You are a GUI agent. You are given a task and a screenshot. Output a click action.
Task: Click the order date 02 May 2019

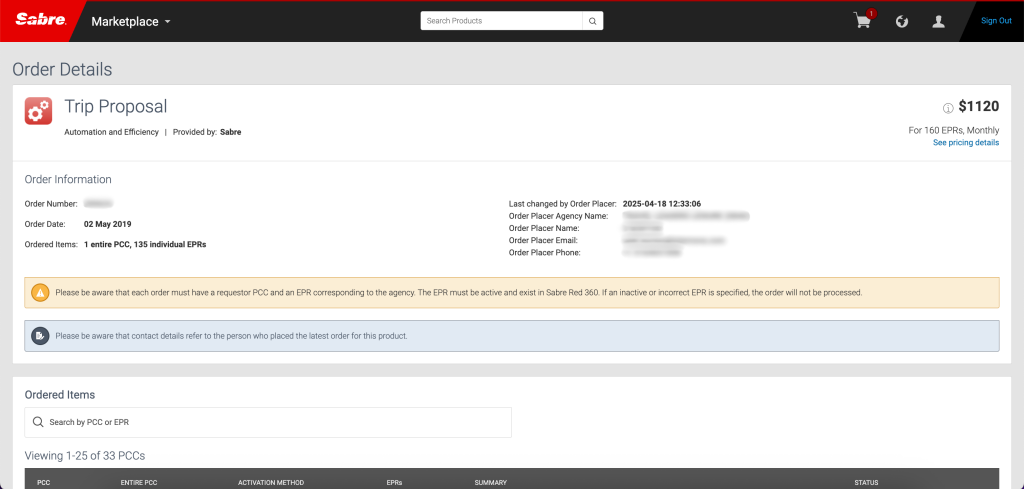point(108,224)
